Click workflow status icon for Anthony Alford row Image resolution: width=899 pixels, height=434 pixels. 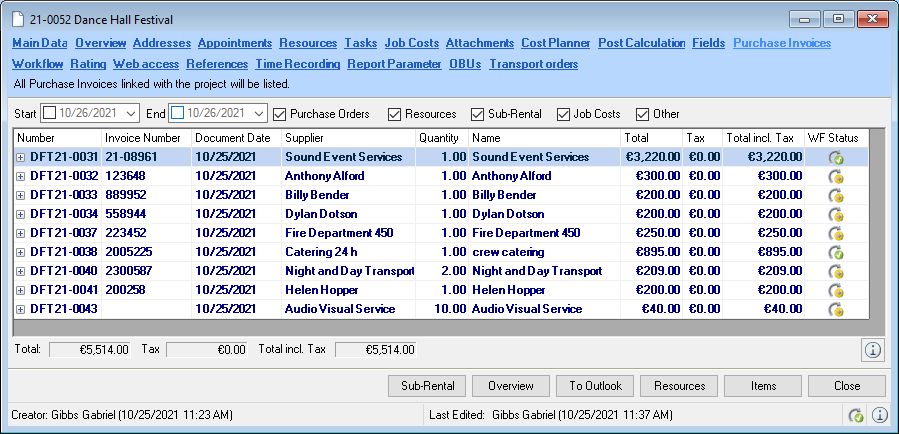tap(836, 176)
